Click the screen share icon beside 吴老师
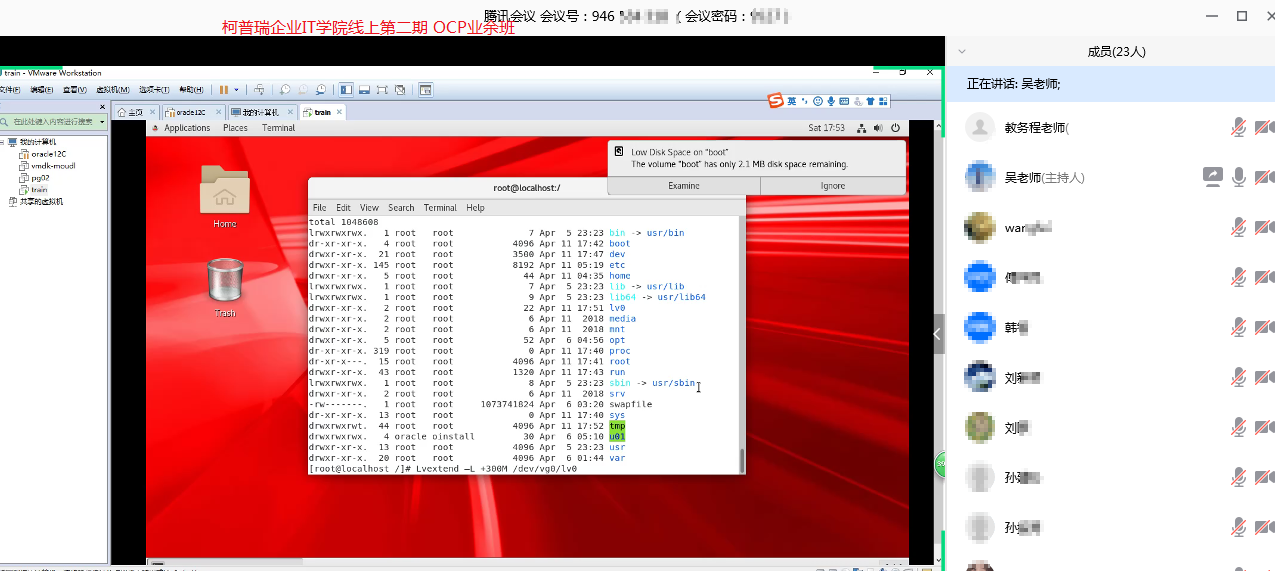Viewport: 1275px width, 571px height. 1212,177
